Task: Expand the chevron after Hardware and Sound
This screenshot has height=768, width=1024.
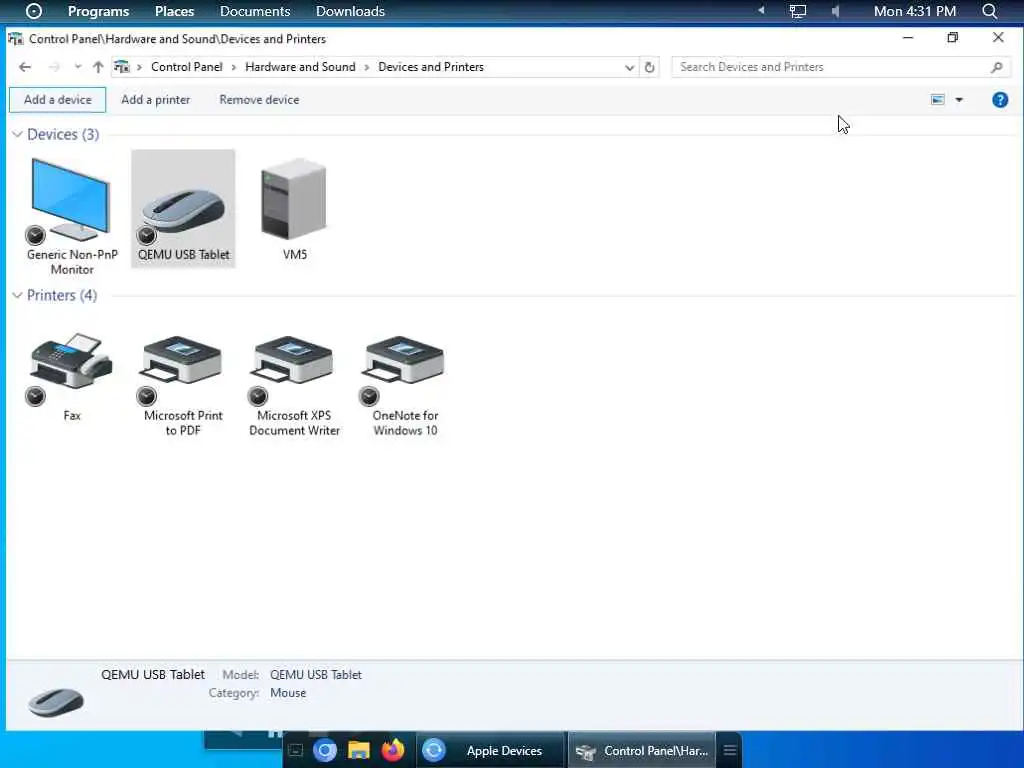Action: pyautogui.click(x=367, y=67)
